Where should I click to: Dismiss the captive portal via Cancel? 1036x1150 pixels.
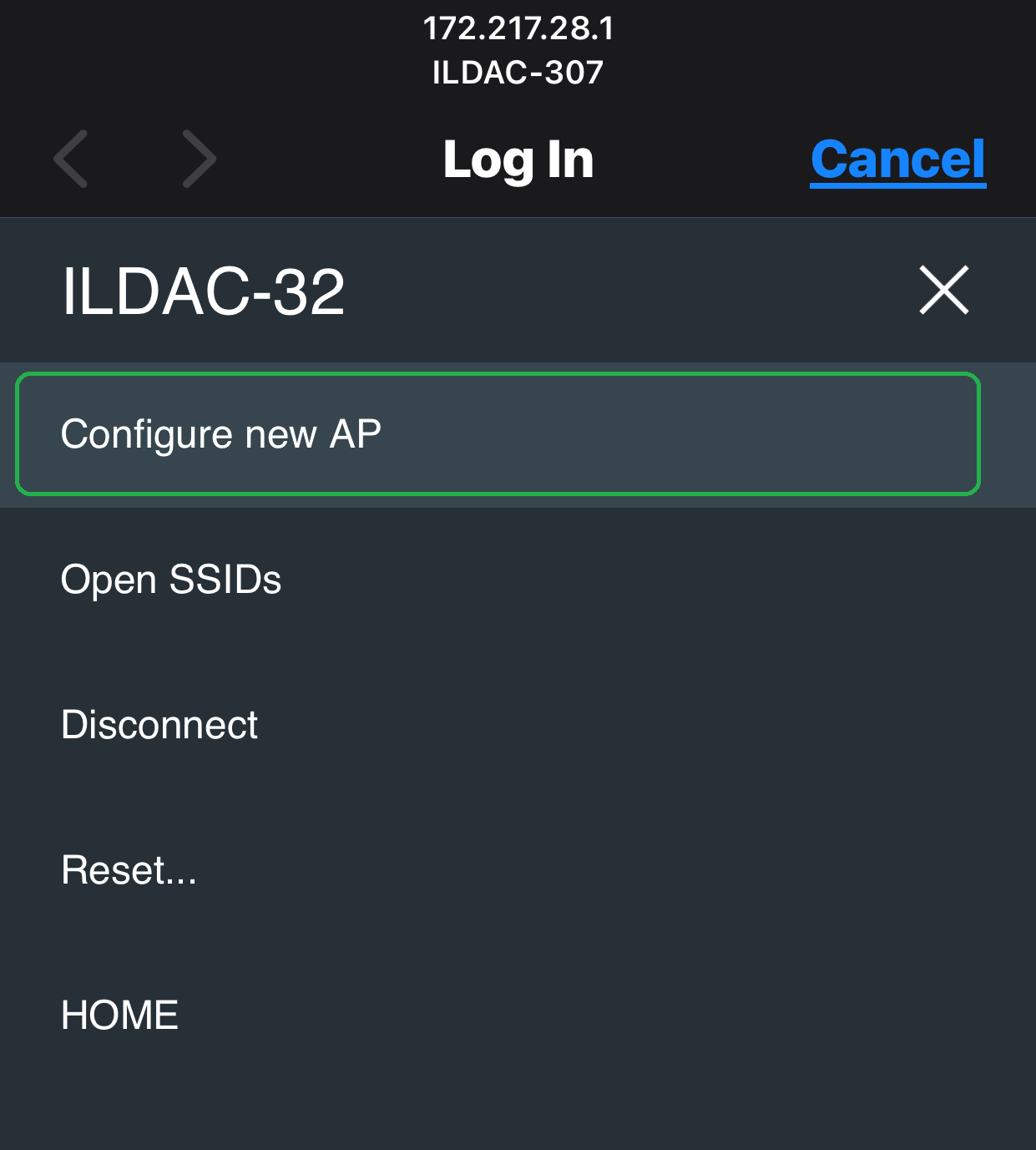(898, 160)
